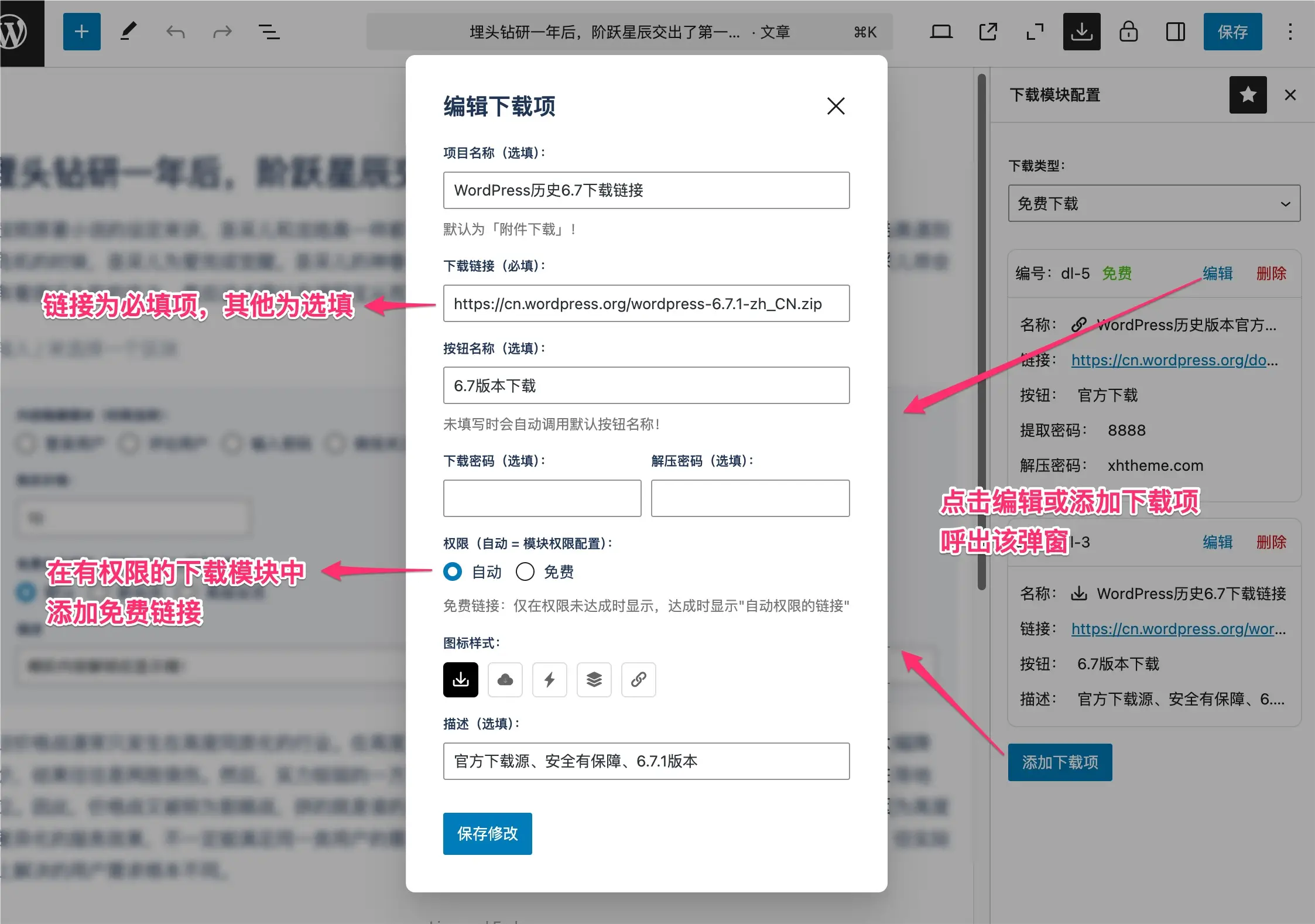Click the 按钮名称 input field

[646, 385]
